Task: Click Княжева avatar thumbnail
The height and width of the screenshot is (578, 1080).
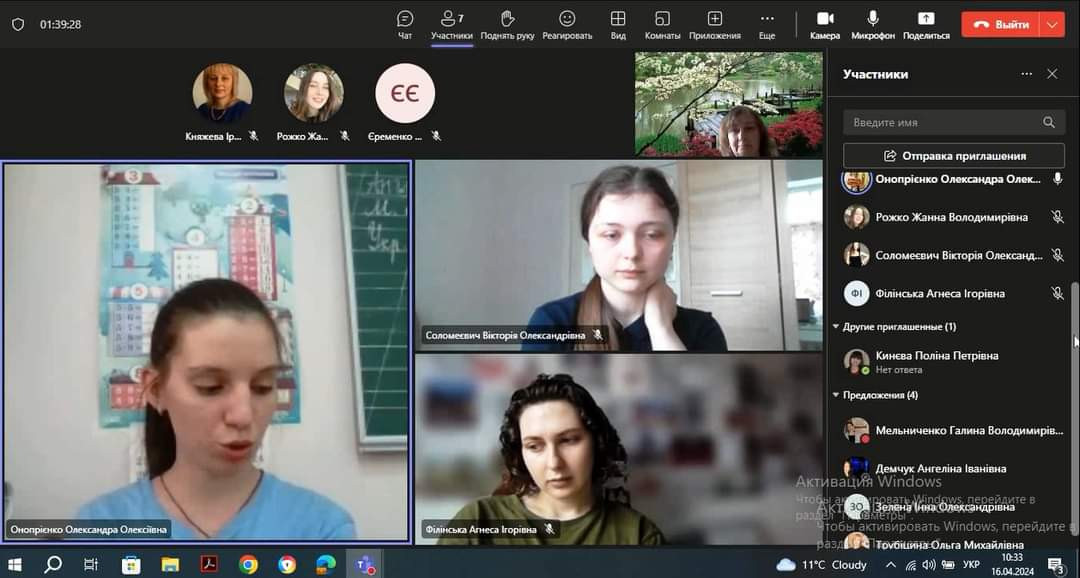Action: pos(222,93)
